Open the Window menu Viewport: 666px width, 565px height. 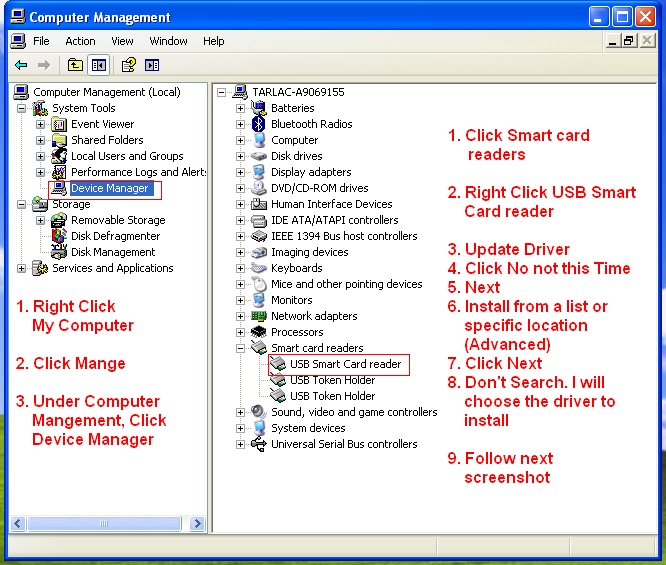tap(168, 41)
